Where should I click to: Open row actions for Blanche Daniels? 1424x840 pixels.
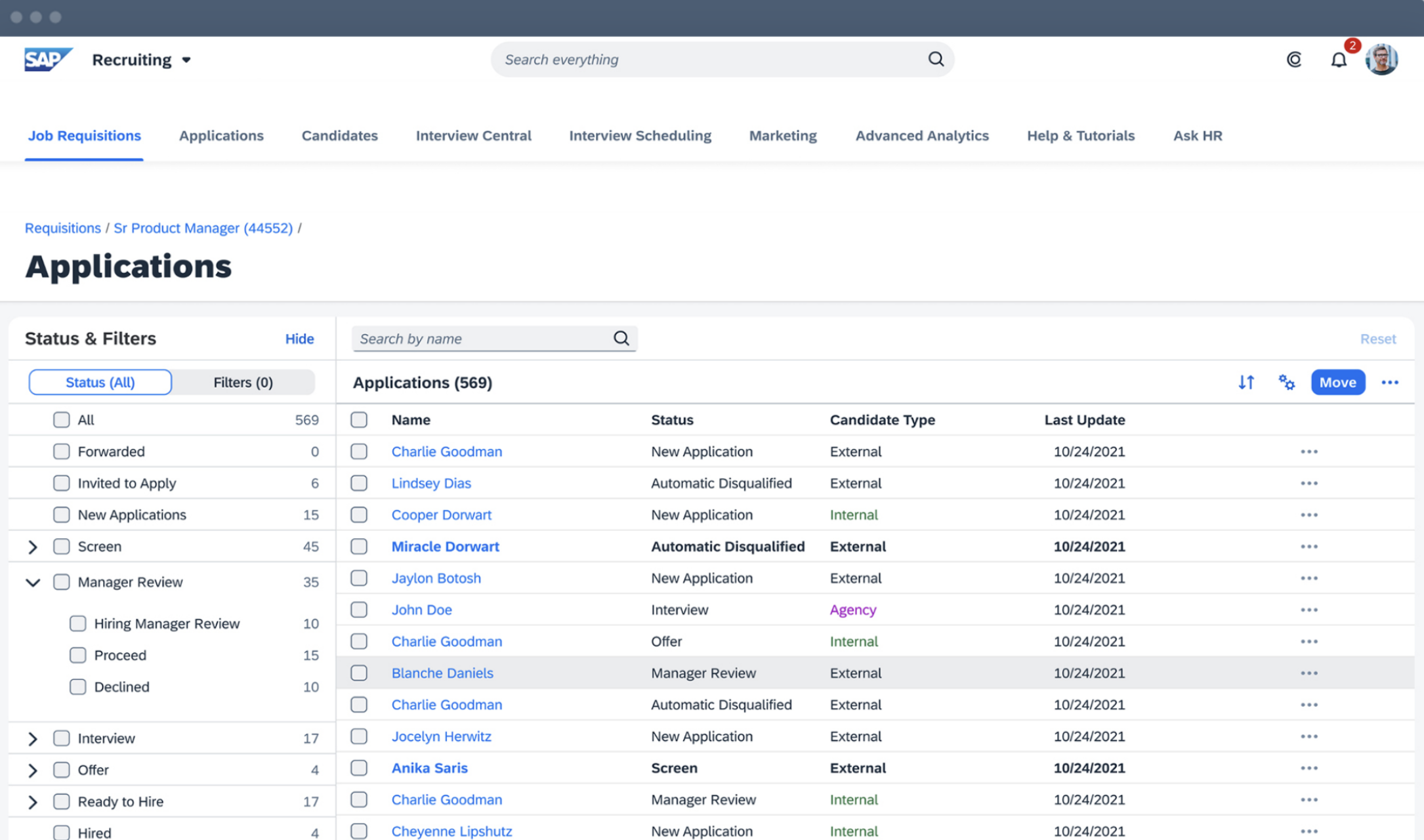(1309, 673)
